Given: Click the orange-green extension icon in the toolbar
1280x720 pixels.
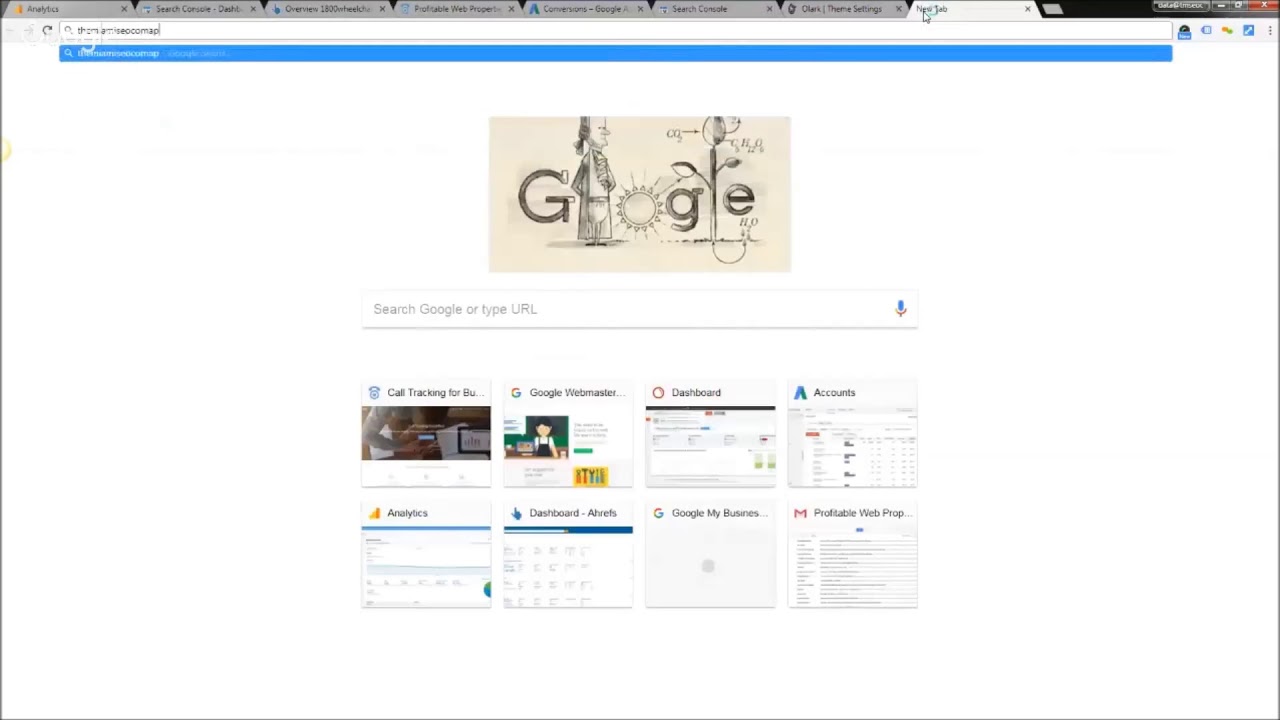Looking at the screenshot, I should 1227,31.
